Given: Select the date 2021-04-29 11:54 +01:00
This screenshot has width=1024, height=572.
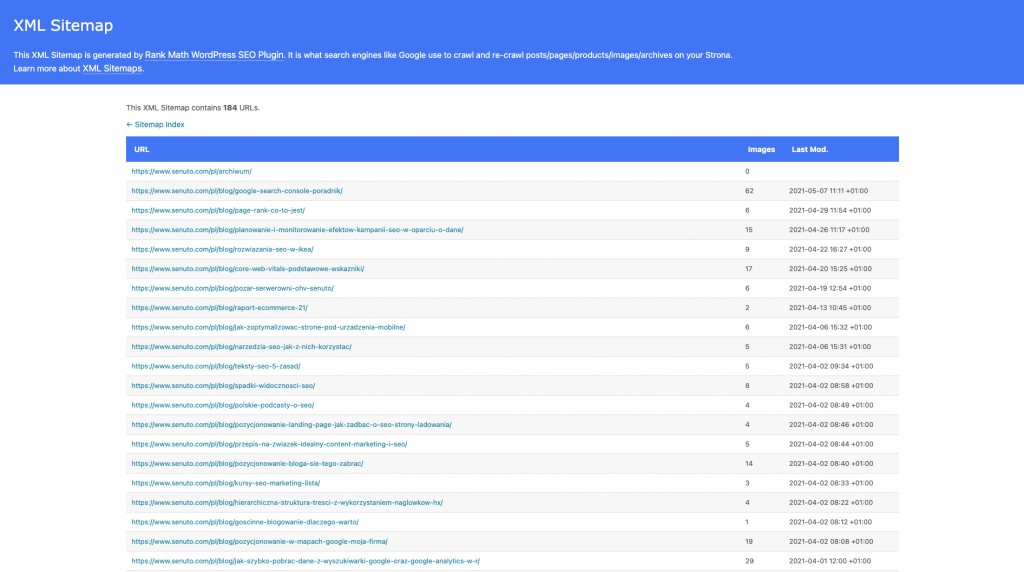Looking at the screenshot, I should pos(829,211).
